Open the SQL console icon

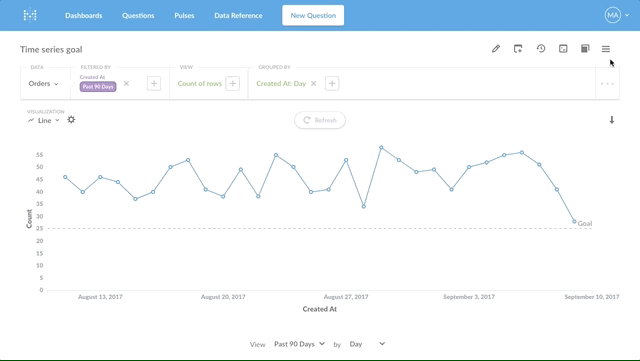pyautogui.click(x=563, y=49)
